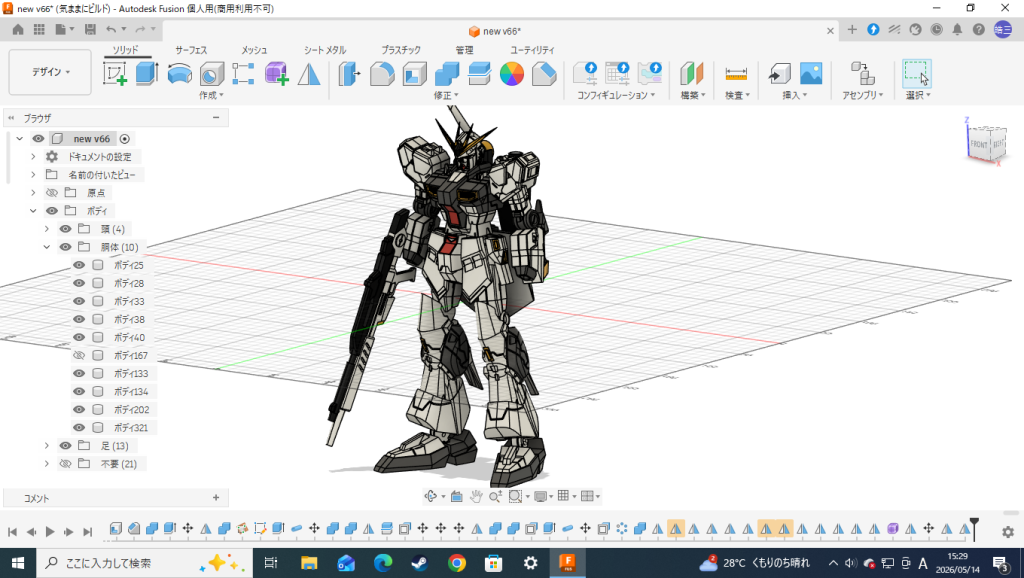Image resolution: width=1024 pixels, height=578 pixels.
Task: Switch to the サーフェス tab
Action: point(191,50)
